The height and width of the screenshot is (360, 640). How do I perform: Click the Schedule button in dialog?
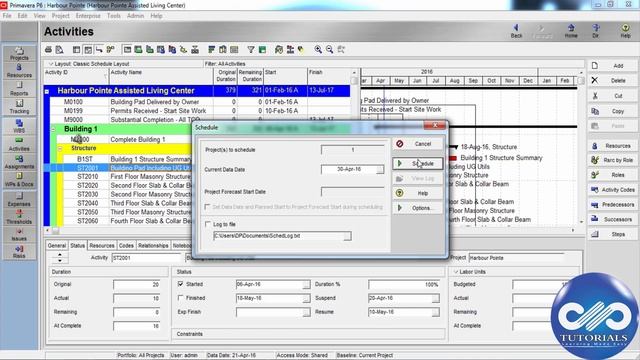click(x=418, y=163)
